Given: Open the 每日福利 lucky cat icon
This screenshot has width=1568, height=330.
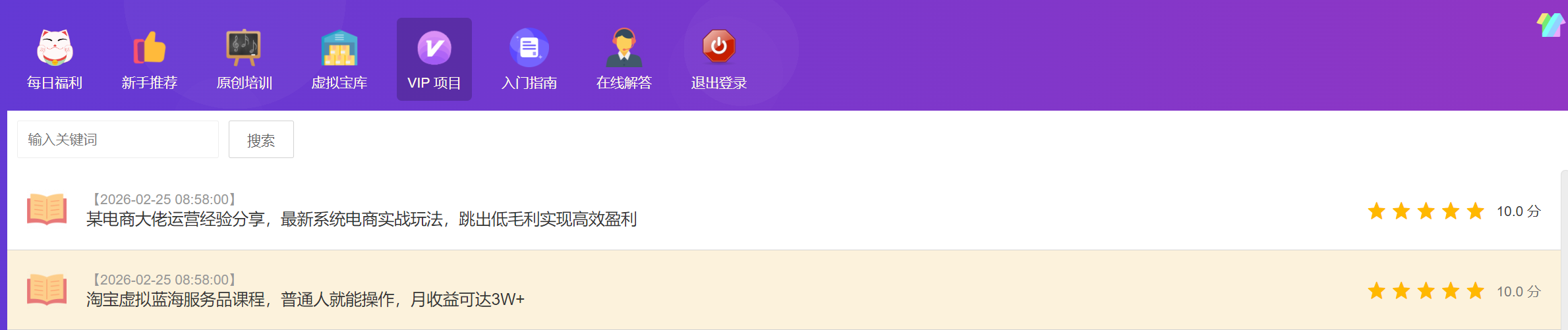Looking at the screenshot, I should [x=55, y=47].
